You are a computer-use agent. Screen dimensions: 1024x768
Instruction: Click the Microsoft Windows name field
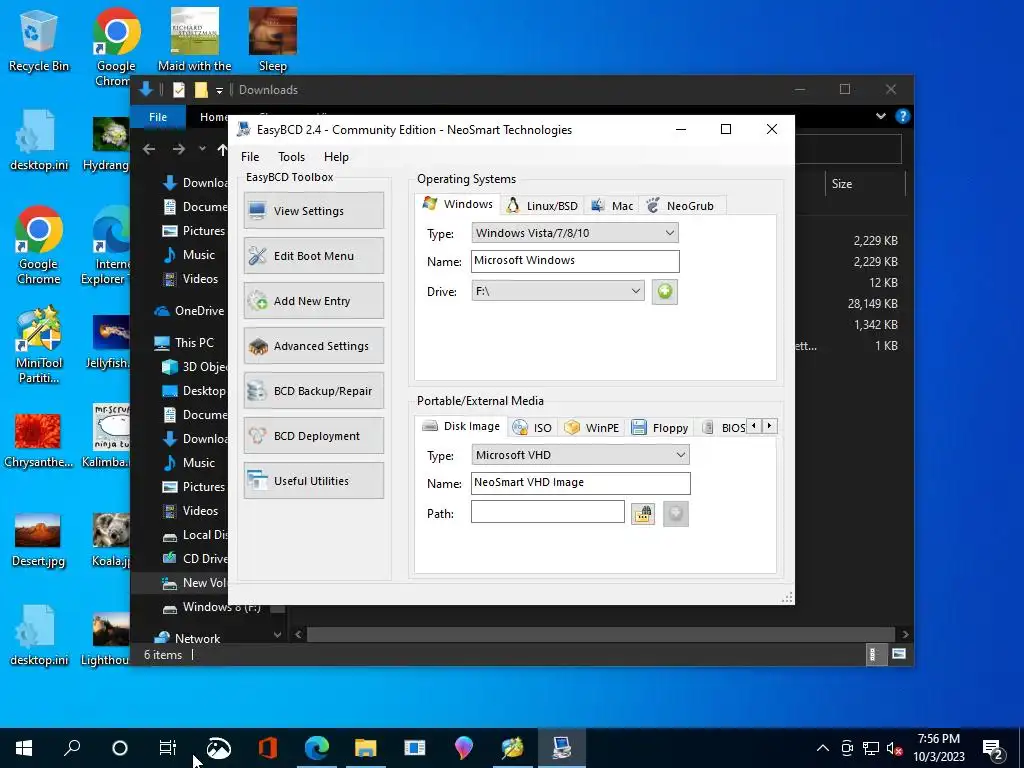click(575, 261)
